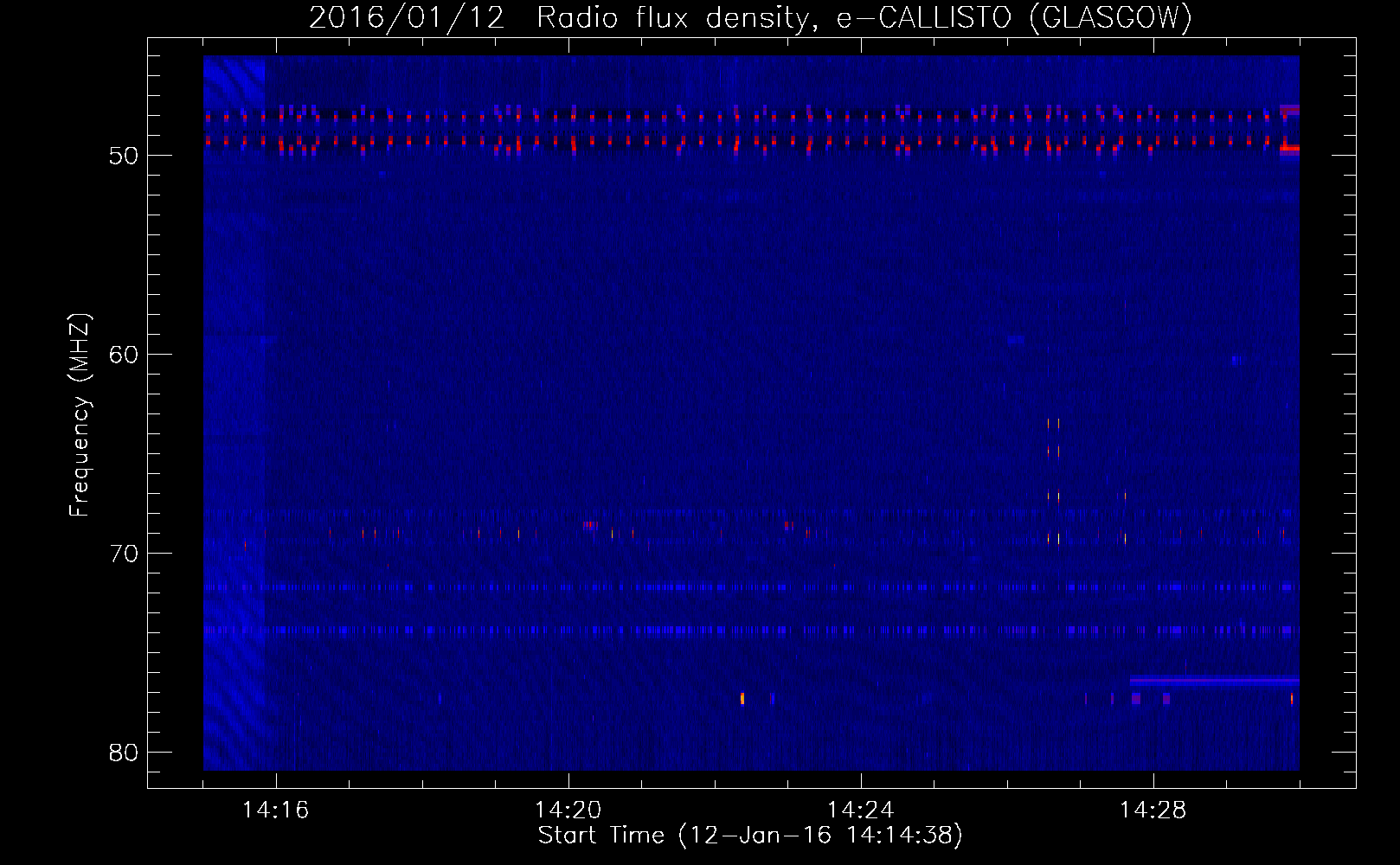Image resolution: width=1400 pixels, height=865 pixels.
Task: Click the 50 MHz frequency tick label
Action: point(125,156)
